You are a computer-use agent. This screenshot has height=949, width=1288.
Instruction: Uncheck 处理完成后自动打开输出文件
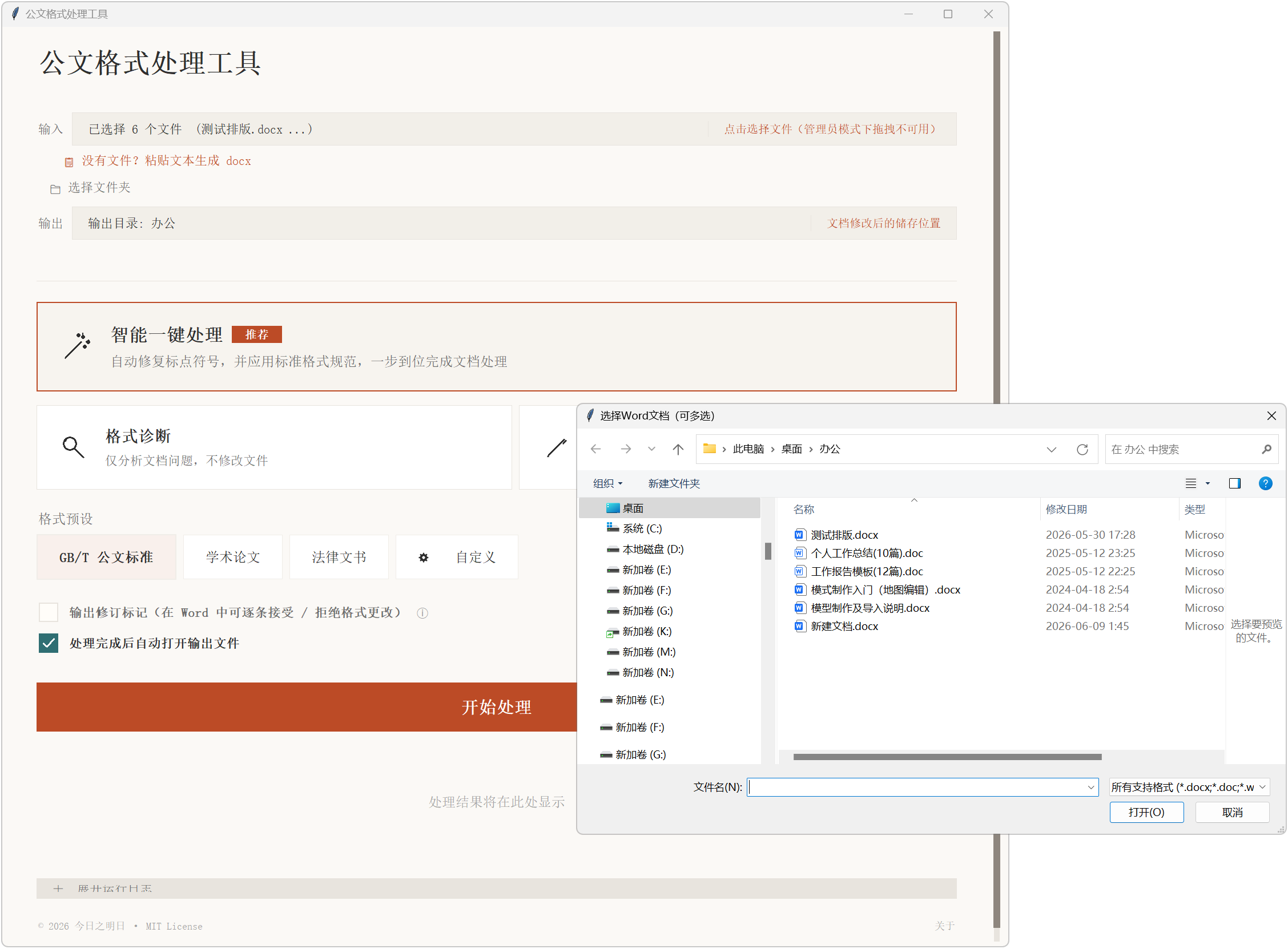pyautogui.click(x=49, y=643)
